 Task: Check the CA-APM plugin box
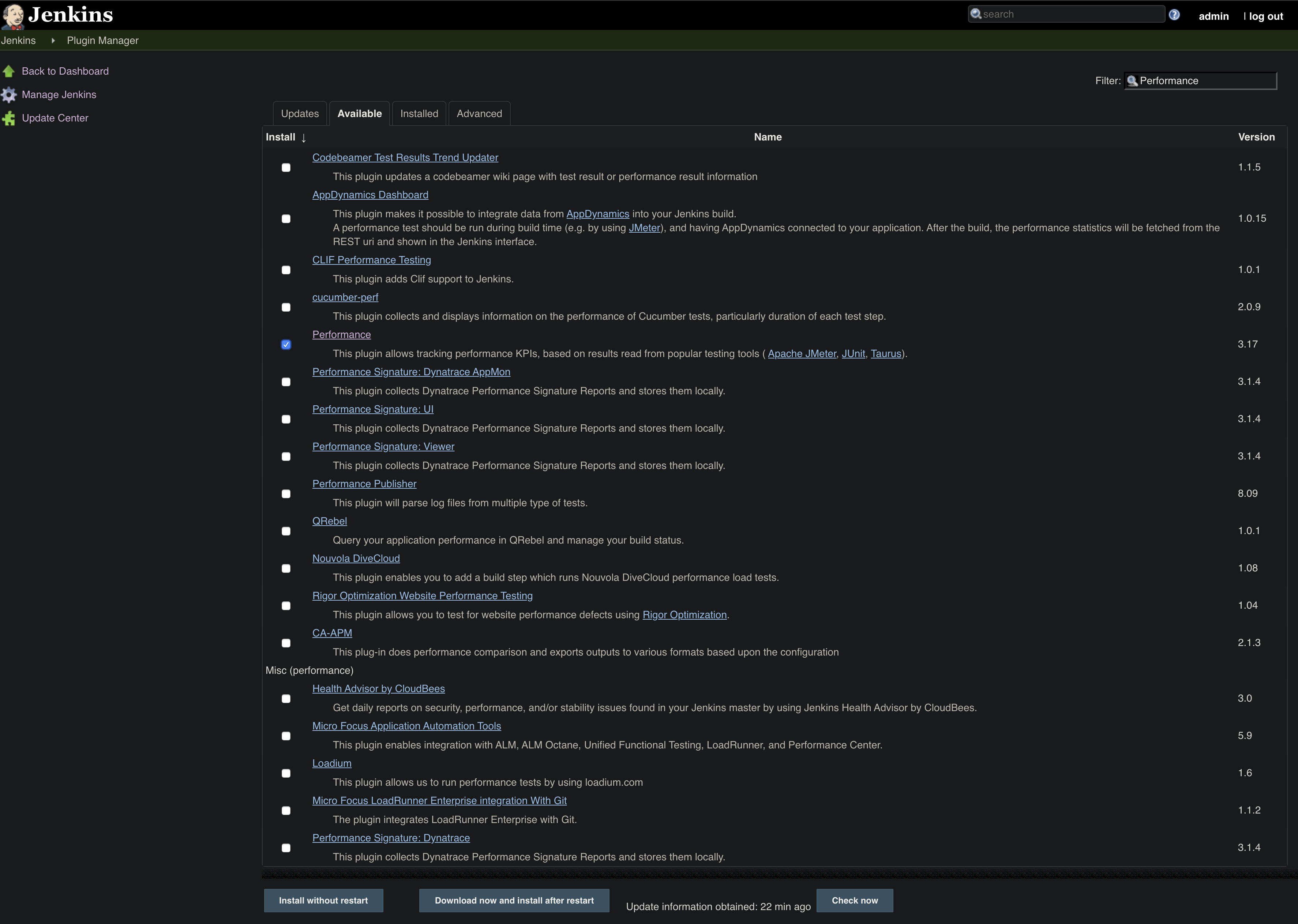click(286, 643)
